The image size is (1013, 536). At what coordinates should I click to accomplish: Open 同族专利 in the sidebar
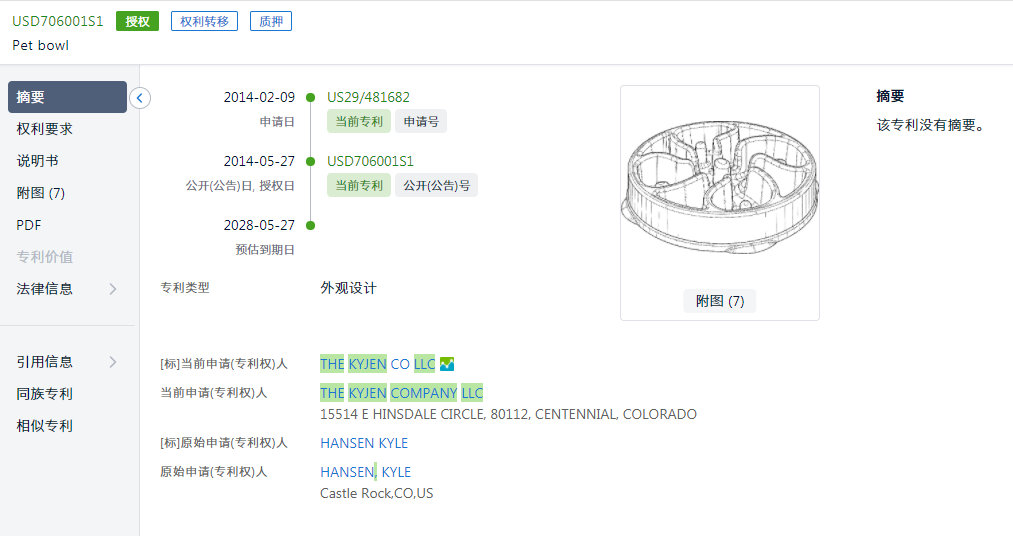45,394
